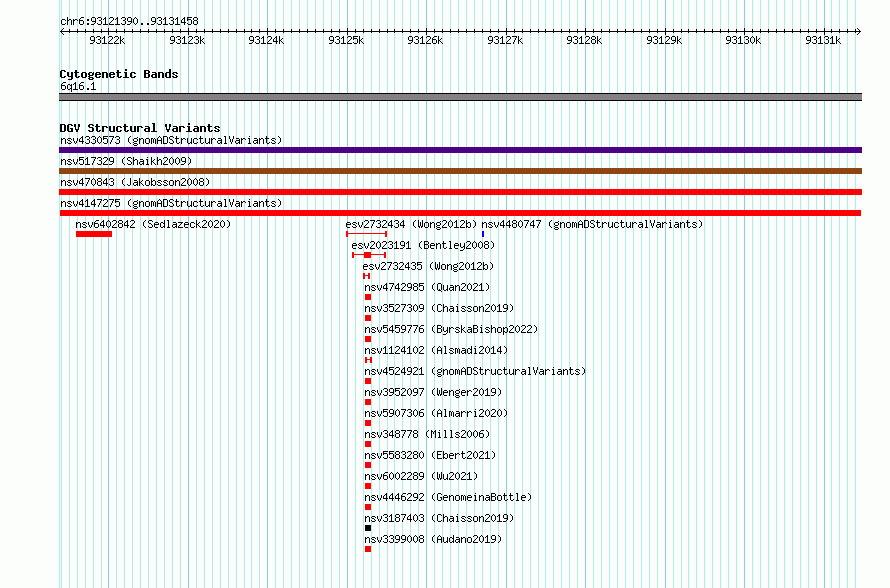Image resolution: width=890 pixels, height=588 pixels.
Task: Click the chr6:93121390..93131458 coordinate label
Action: [129, 22]
